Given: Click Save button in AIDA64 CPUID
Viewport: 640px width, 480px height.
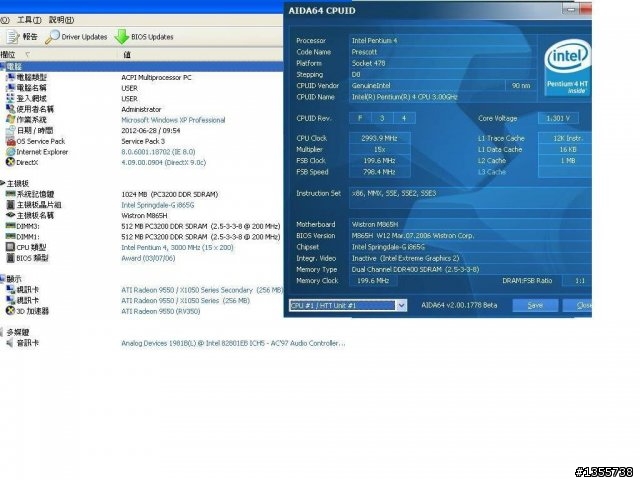Looking at the screenshot, I should point(535,305).
